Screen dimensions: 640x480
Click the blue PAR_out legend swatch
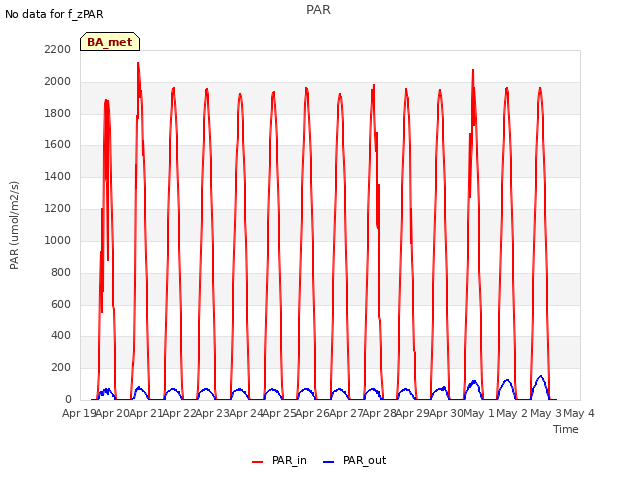pyautogui.click(x=329, y=462)
